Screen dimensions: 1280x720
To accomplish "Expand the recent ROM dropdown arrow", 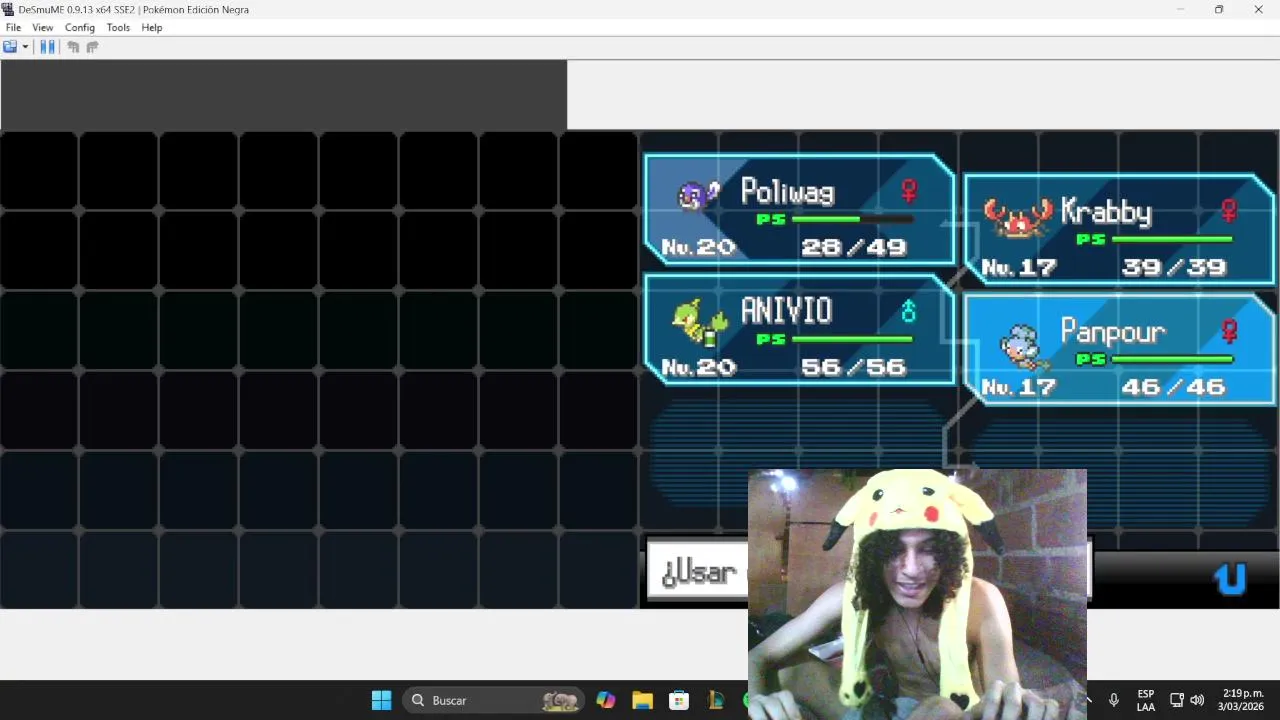I will click(x=25, y=47).
